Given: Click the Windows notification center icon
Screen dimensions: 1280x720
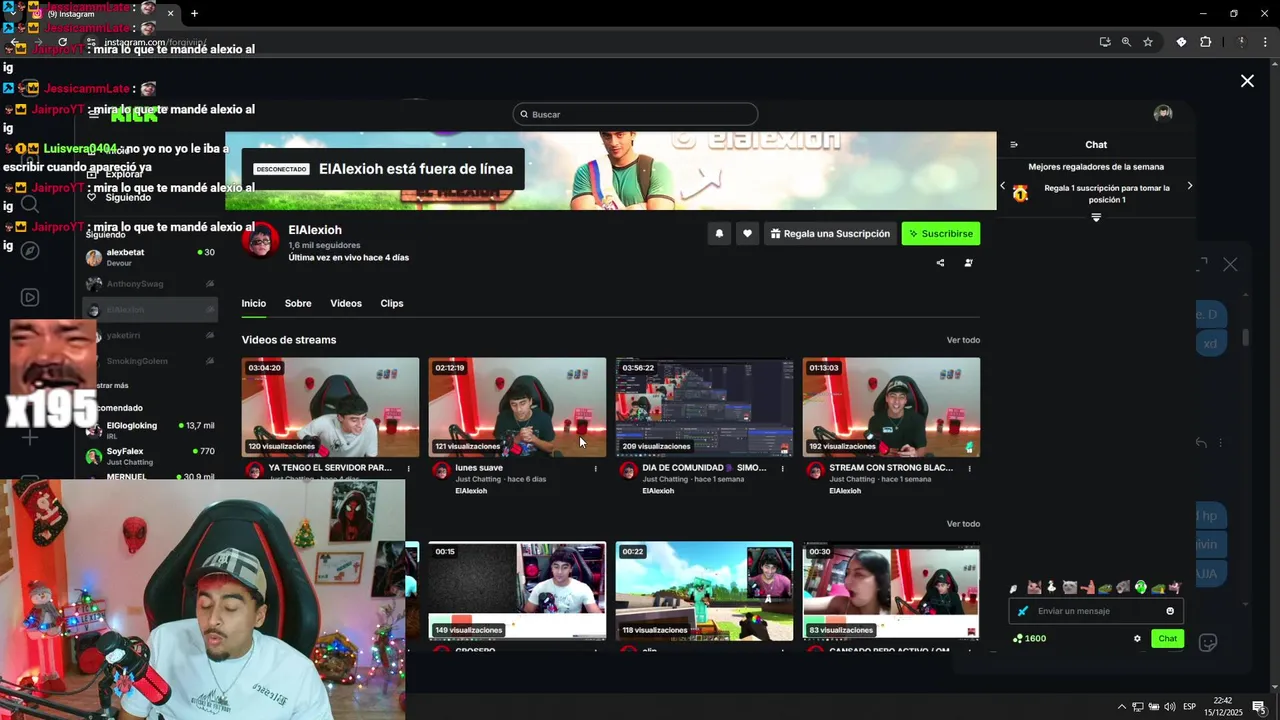Looking at the screenshot, I should click(1259, 707).
